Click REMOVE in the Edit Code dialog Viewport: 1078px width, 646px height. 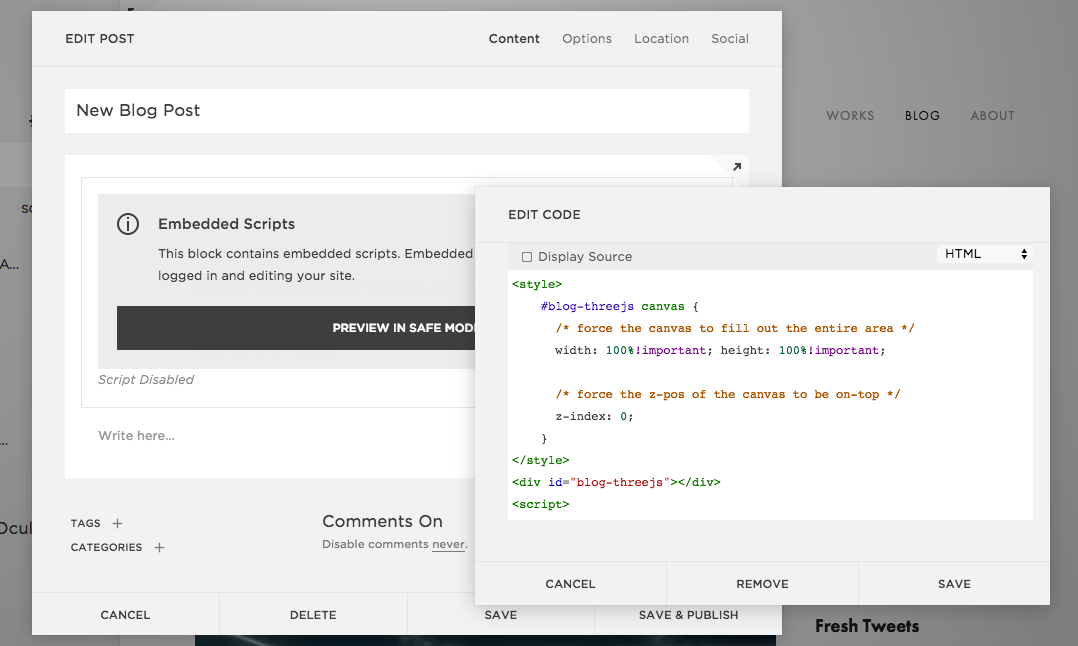[762, 583]
